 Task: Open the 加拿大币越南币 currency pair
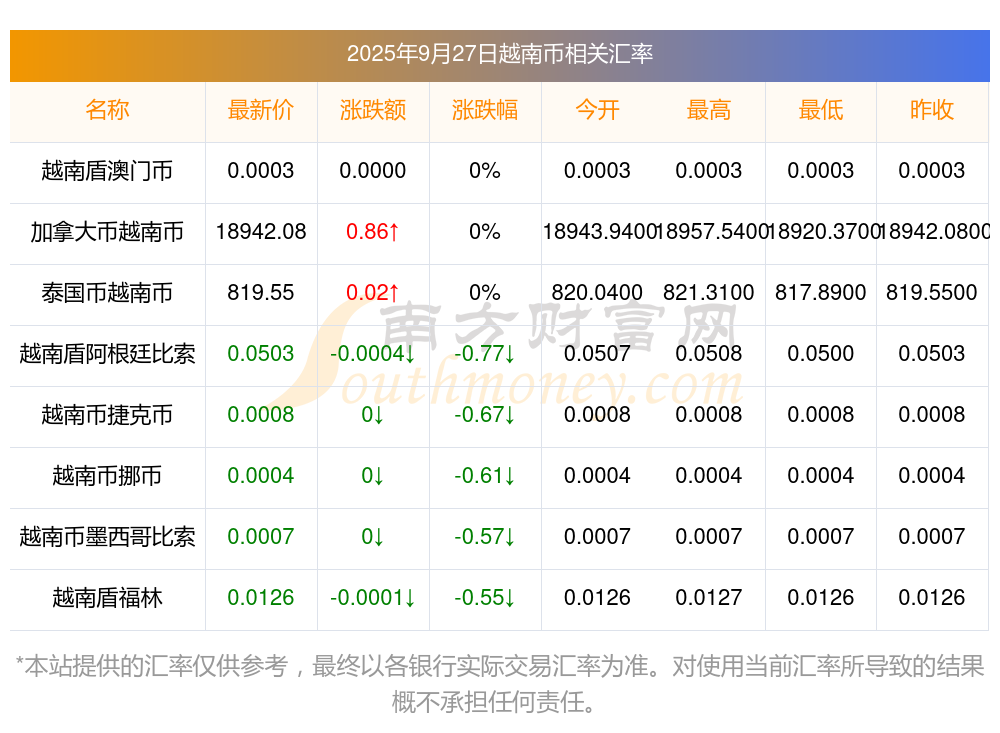pos(107,232)
